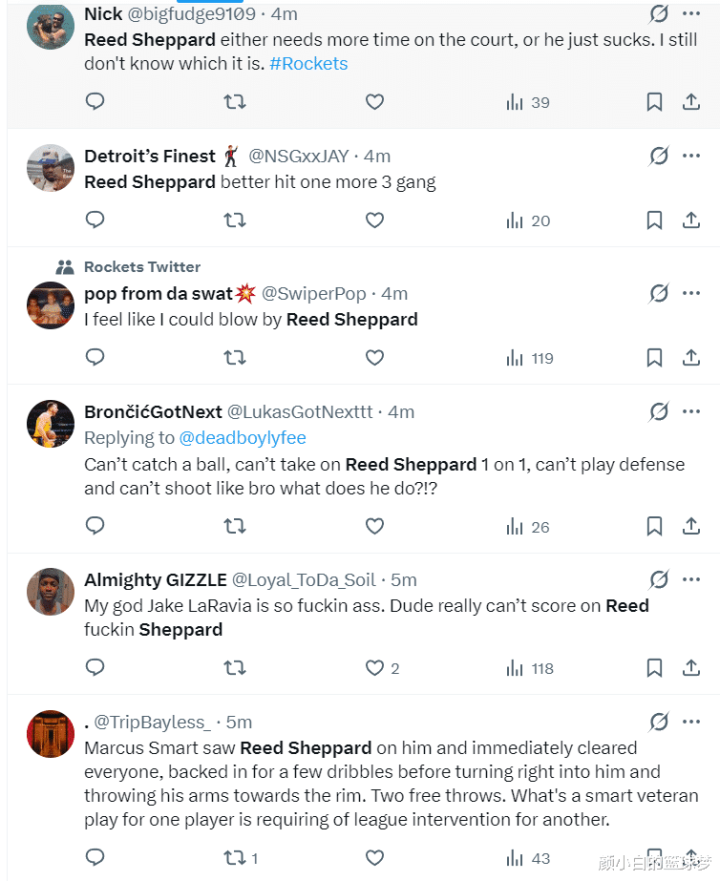Screen dimensions: 720x881
Task: Reply to Nick's Reed Sheppard tweet
Action: [x=95, y=102]
